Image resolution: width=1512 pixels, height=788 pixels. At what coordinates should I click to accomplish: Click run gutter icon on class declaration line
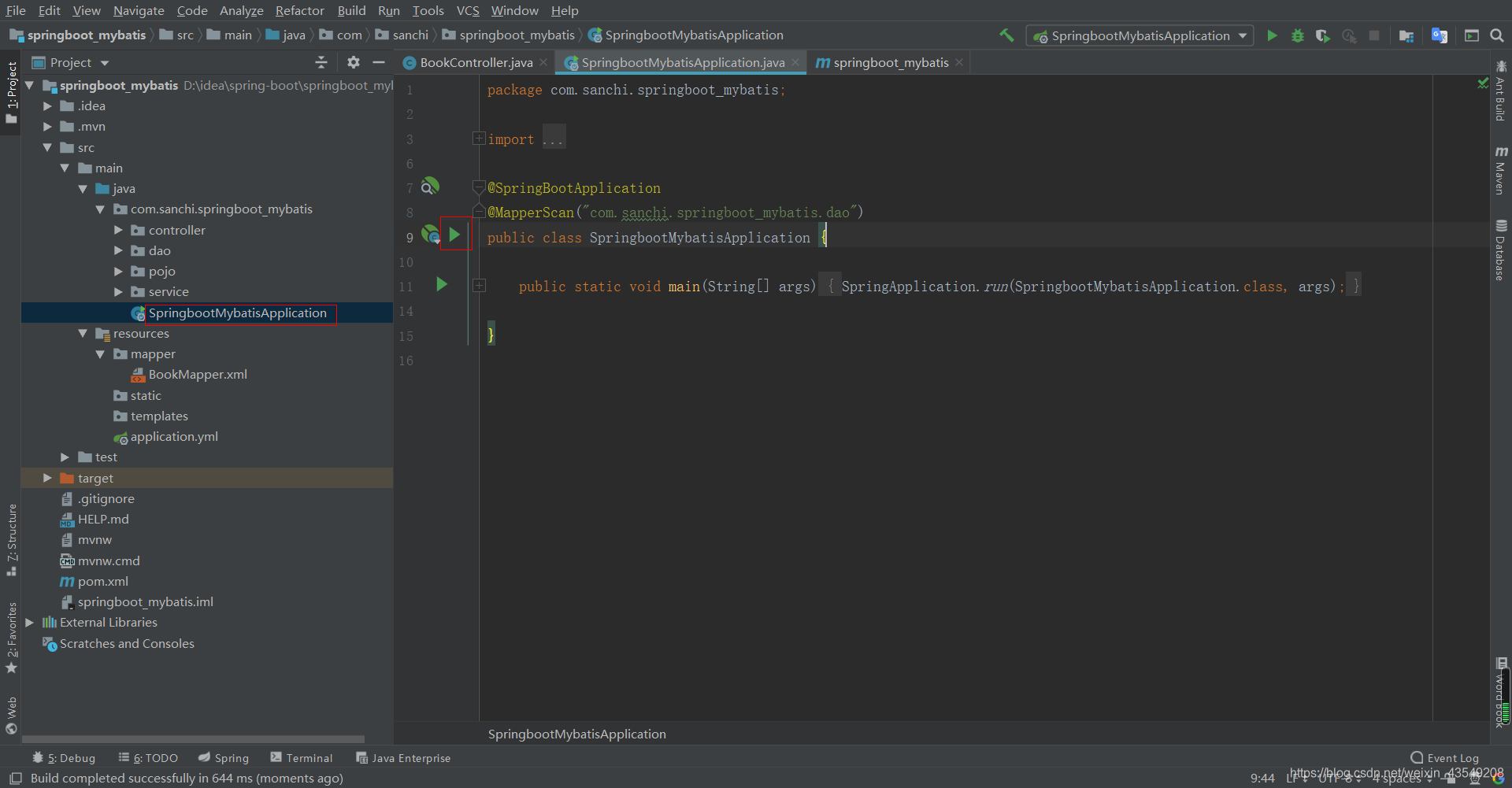pyautogui.click(x=454, y=235)
